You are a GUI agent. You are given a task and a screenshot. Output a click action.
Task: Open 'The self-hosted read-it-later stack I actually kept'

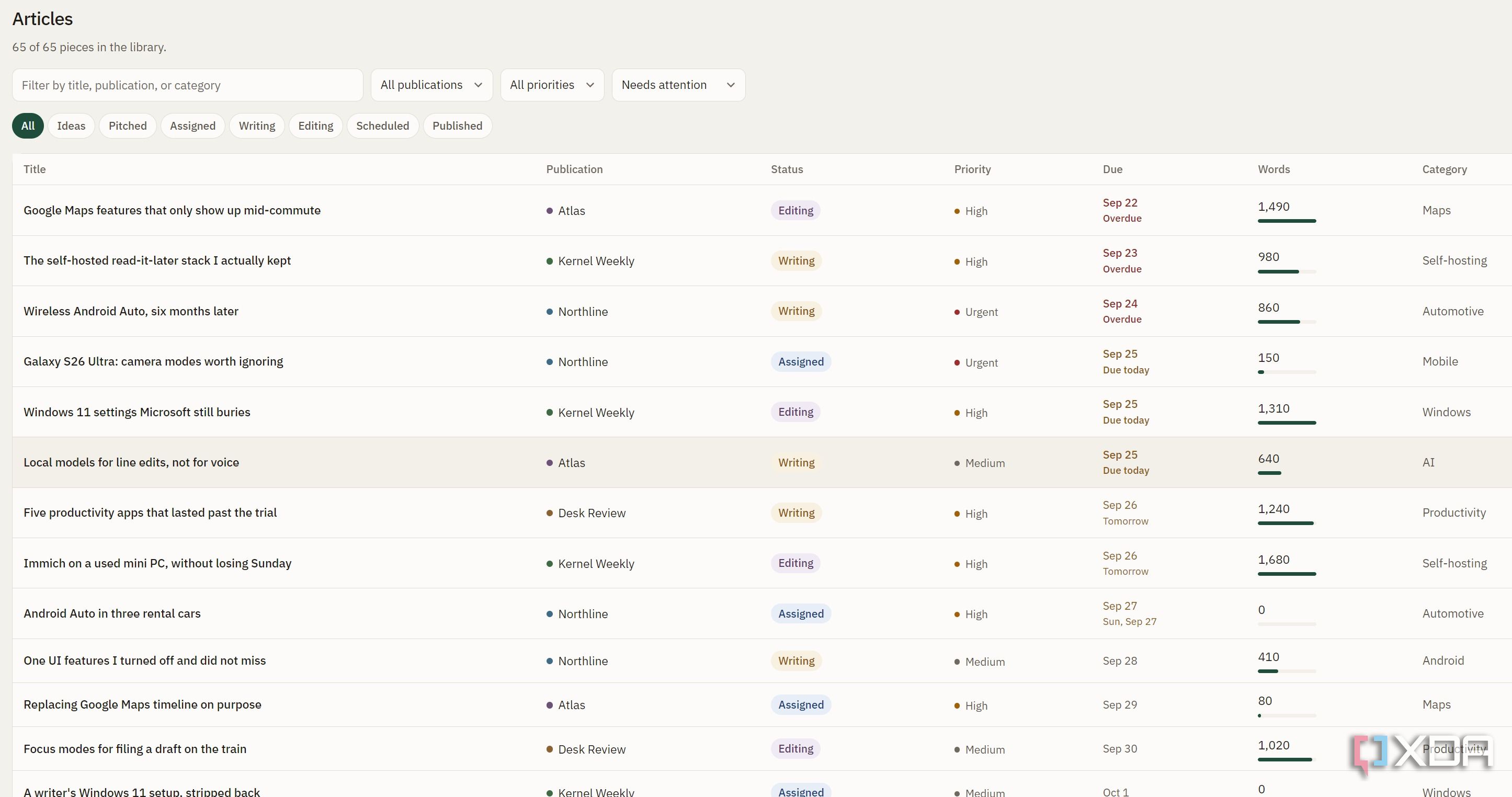[157, 260]
